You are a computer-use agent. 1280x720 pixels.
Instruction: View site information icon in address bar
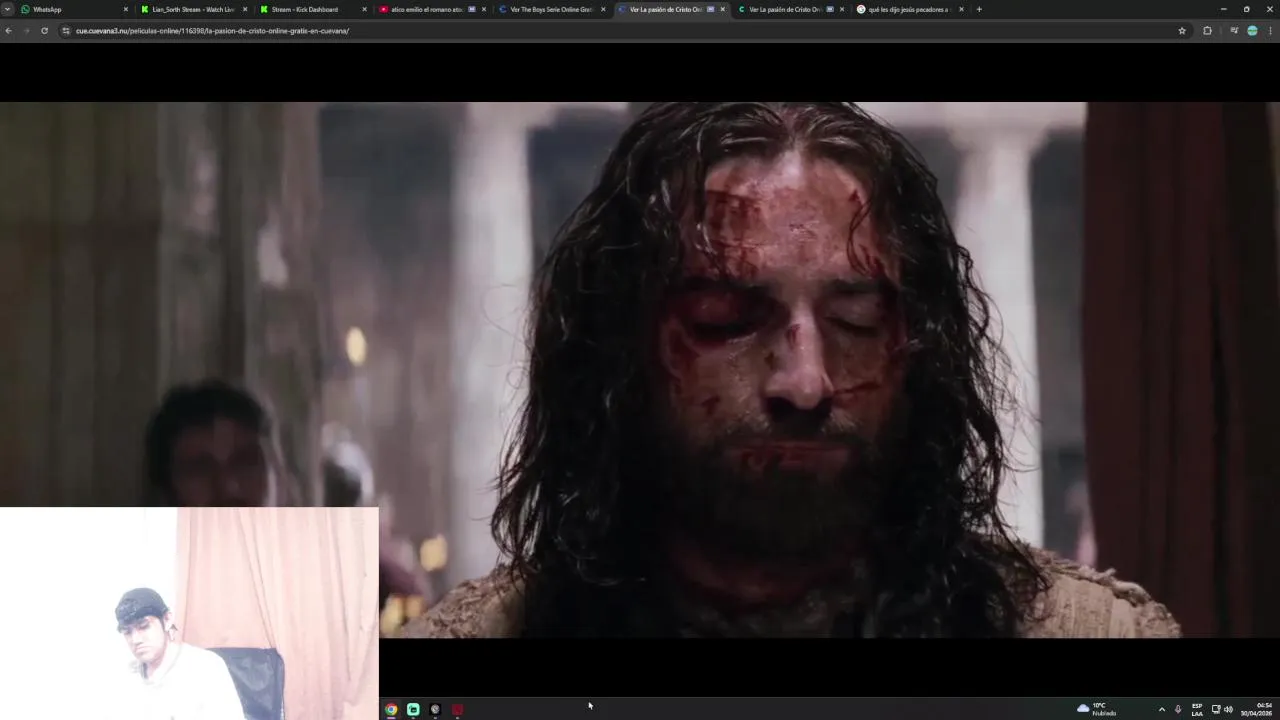pos(66,31)
